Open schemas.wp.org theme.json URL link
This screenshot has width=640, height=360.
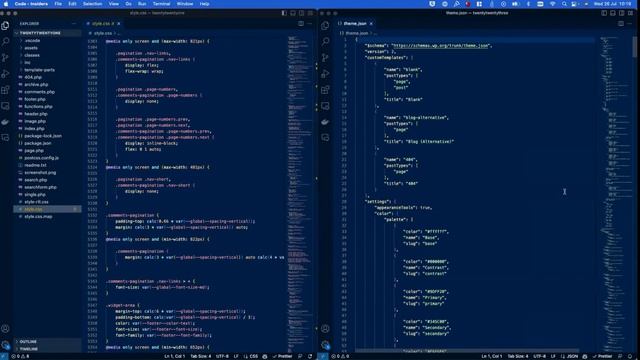coord(441,46)
